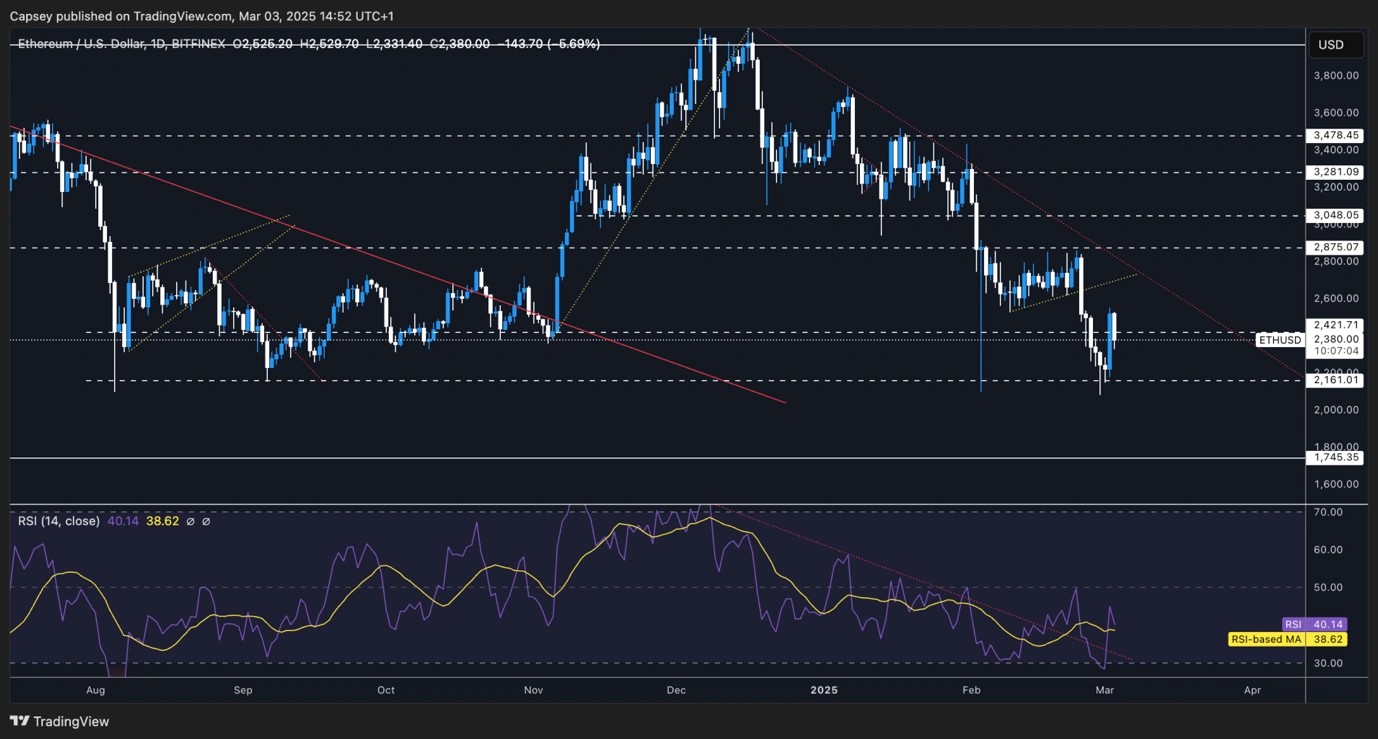Click the 3,478.45 price level label
1378x739 pixels.
click(1336, 135)
